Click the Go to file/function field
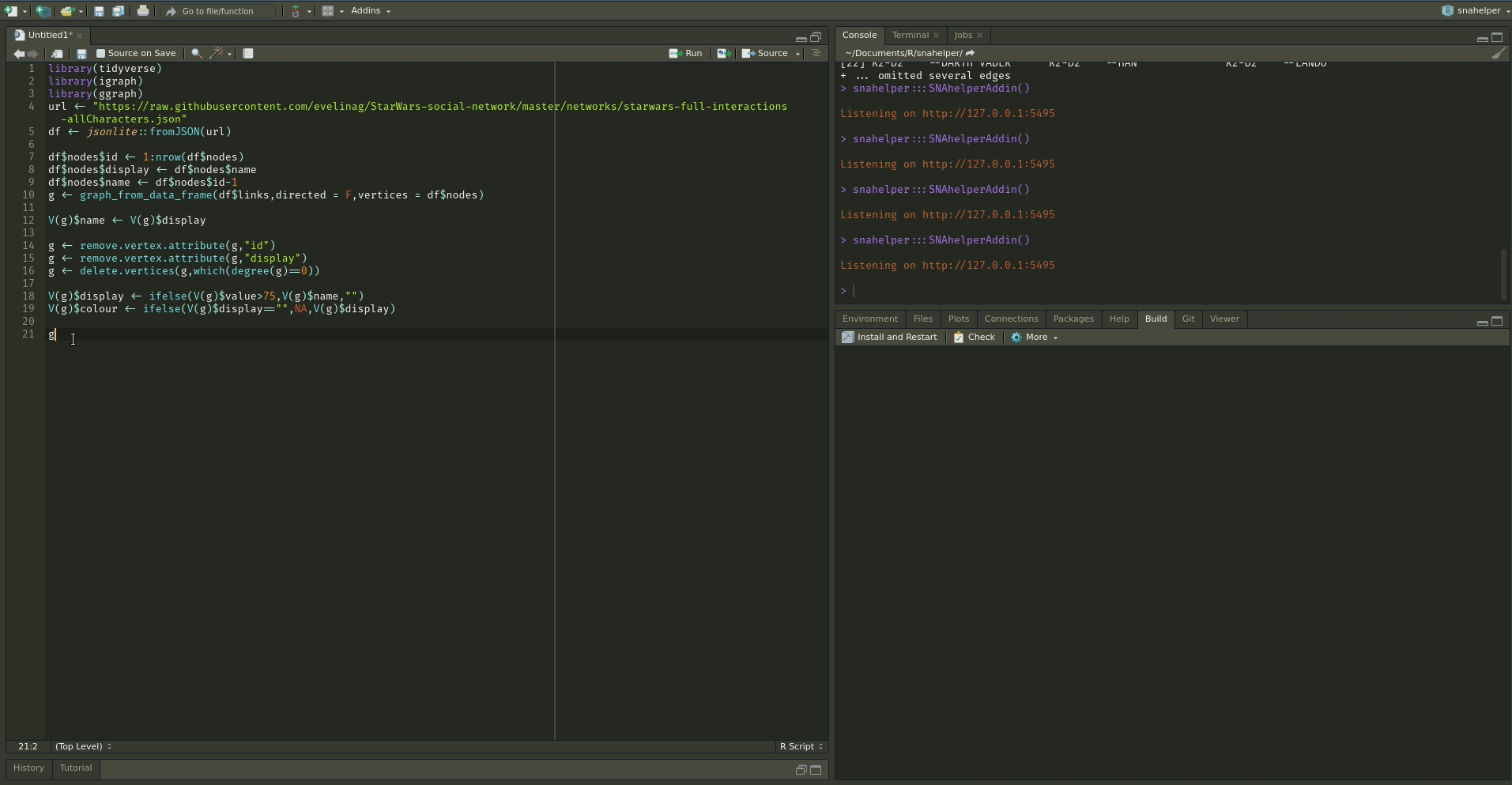This screenshot has height=785, width=1512. pyautogui.click(x=218, y=11)
